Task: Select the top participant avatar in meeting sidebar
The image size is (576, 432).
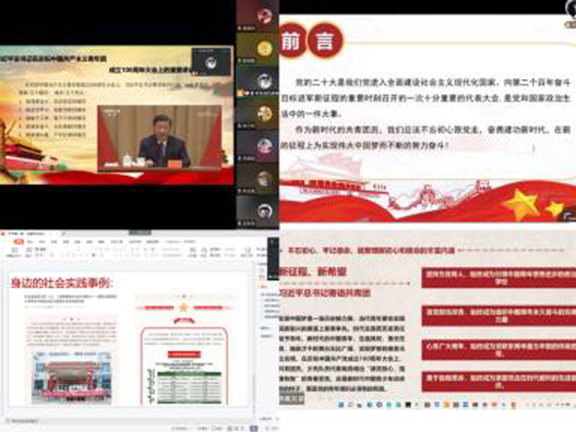Action: pyautogui.click(x=264, y=16)
